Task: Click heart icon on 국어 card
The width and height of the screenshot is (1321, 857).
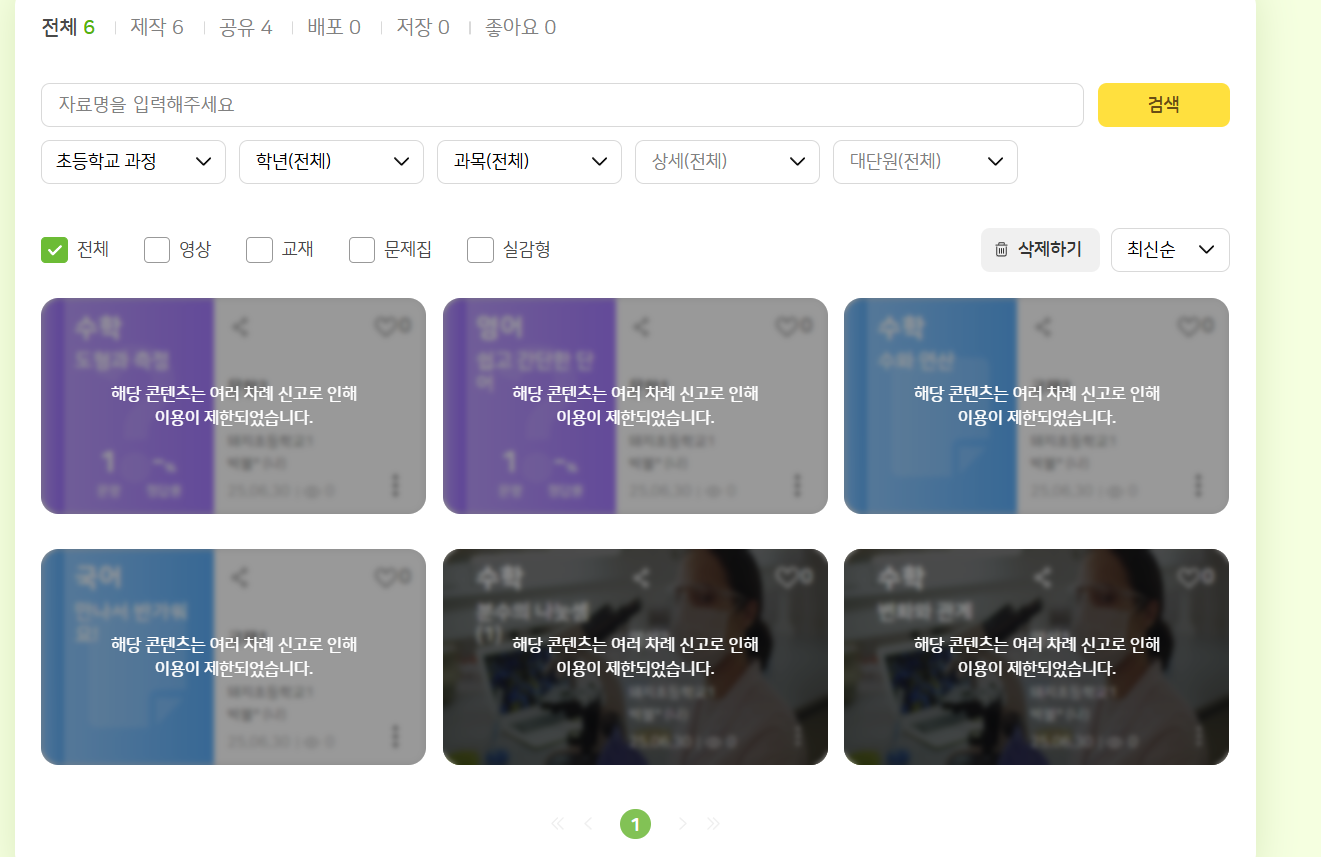Action: [x=385, y=577]
